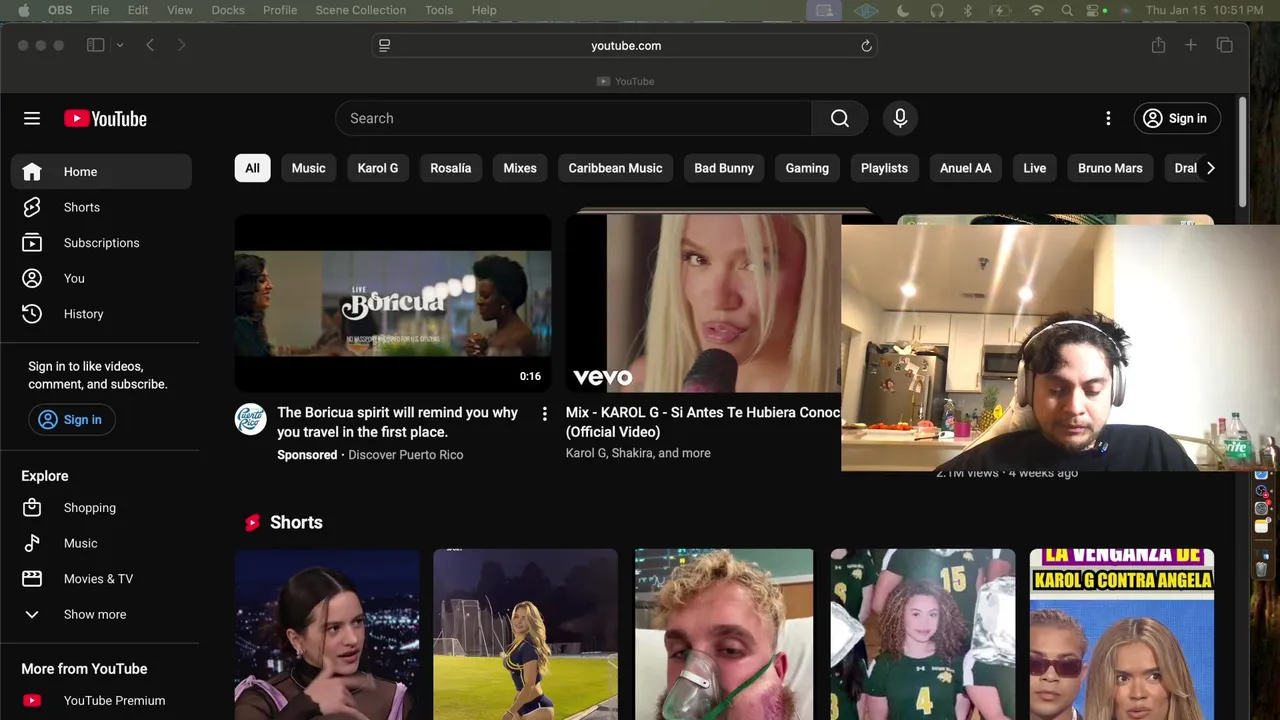Screen dimensions: 1280x720
Task: Open Wi-Fi status menu
Action: [1036, 10]
